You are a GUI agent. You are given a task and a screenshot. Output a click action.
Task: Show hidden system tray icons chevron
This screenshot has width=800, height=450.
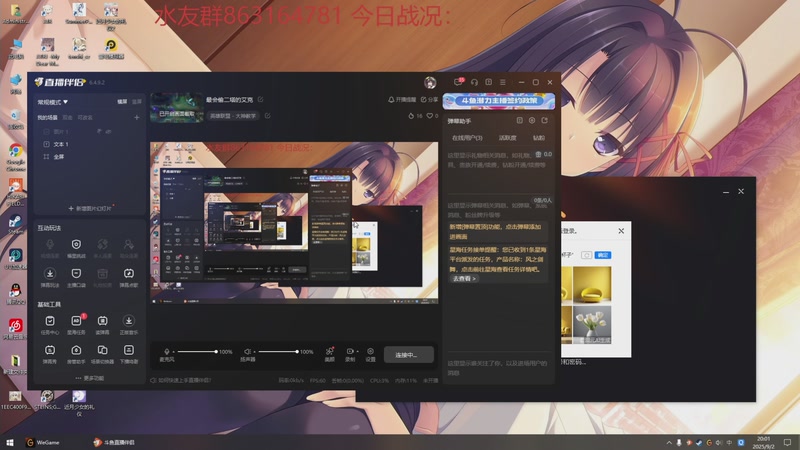click(x=669, y=442)
